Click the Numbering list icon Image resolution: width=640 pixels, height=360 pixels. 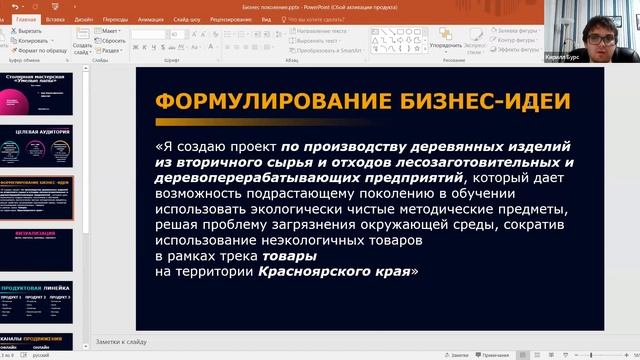[242, 35]
